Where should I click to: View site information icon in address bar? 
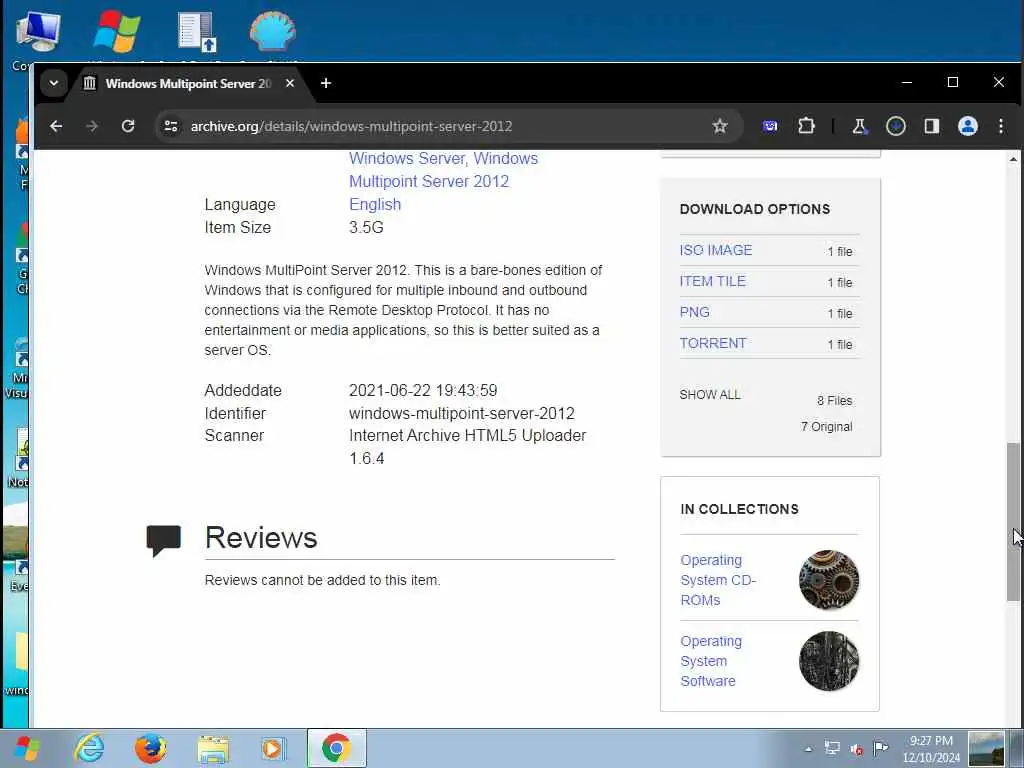pyautogui.click(x=171, y=126)
